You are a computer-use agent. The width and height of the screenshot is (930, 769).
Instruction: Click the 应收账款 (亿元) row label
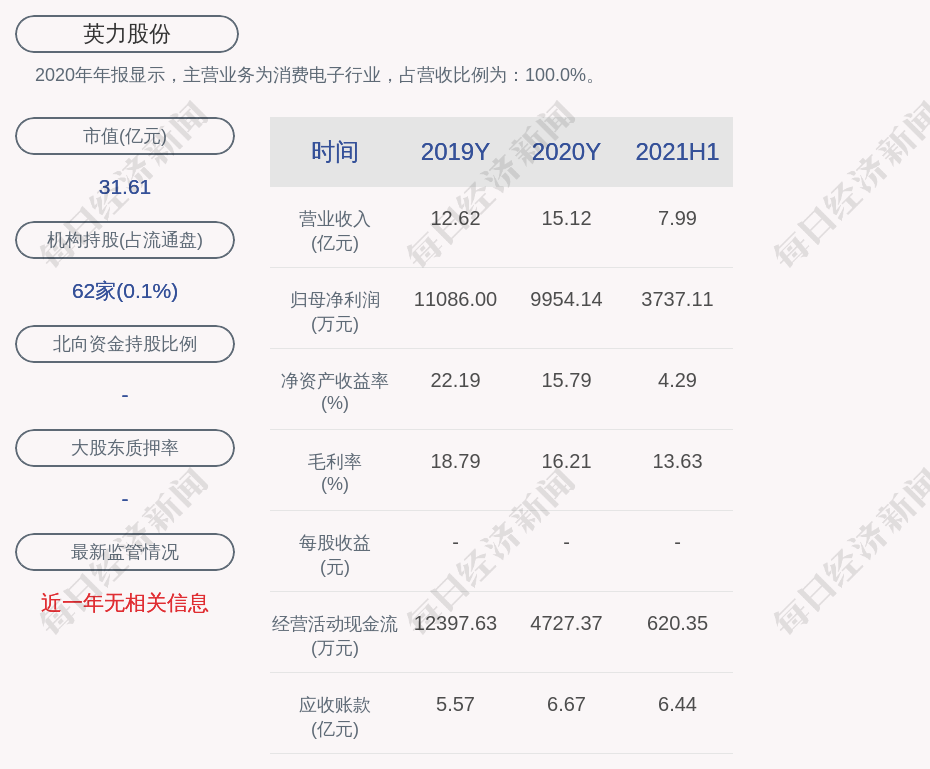(335, 717)
